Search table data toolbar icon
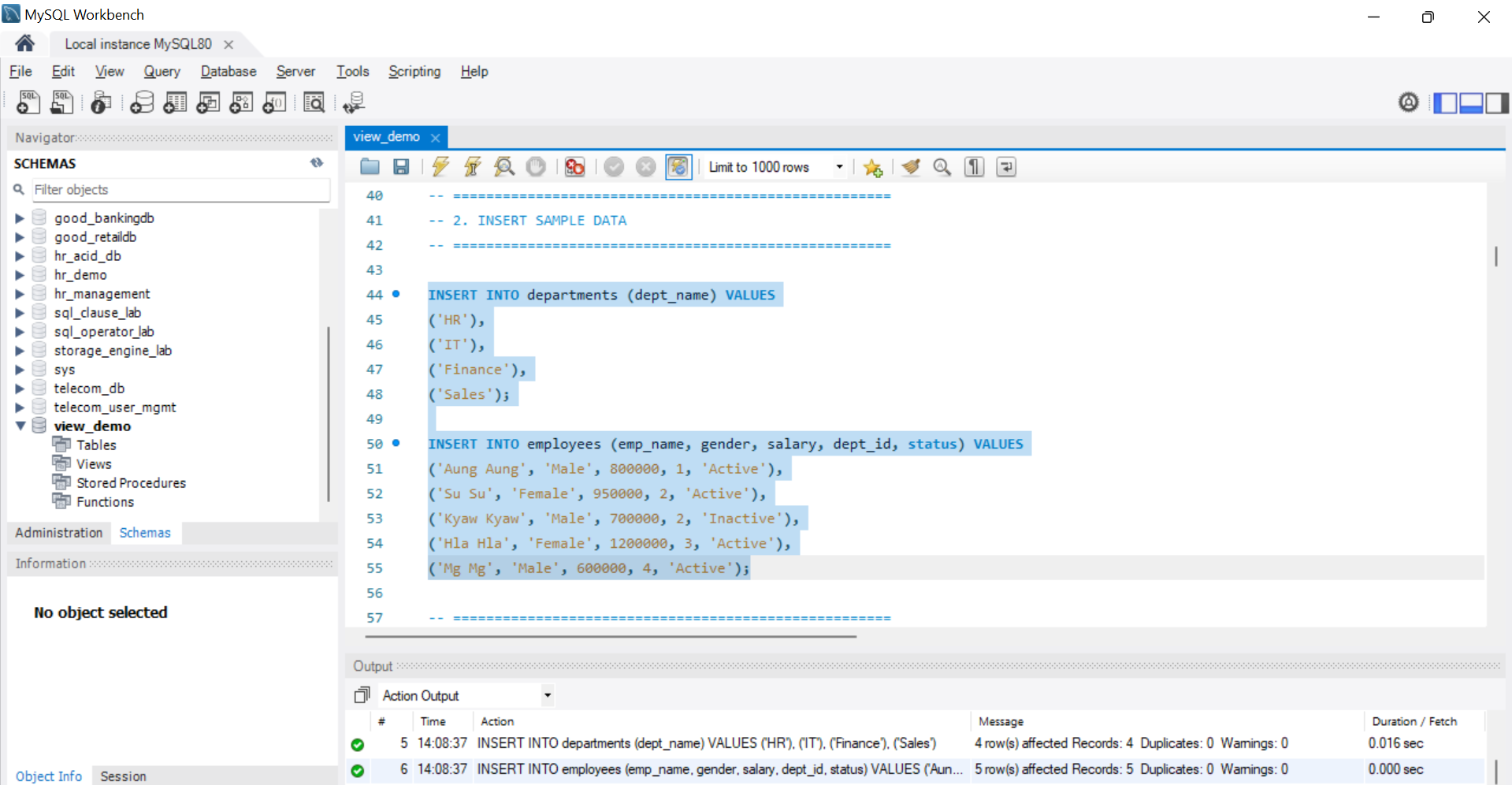1512x785 pixels. (314, 102)
